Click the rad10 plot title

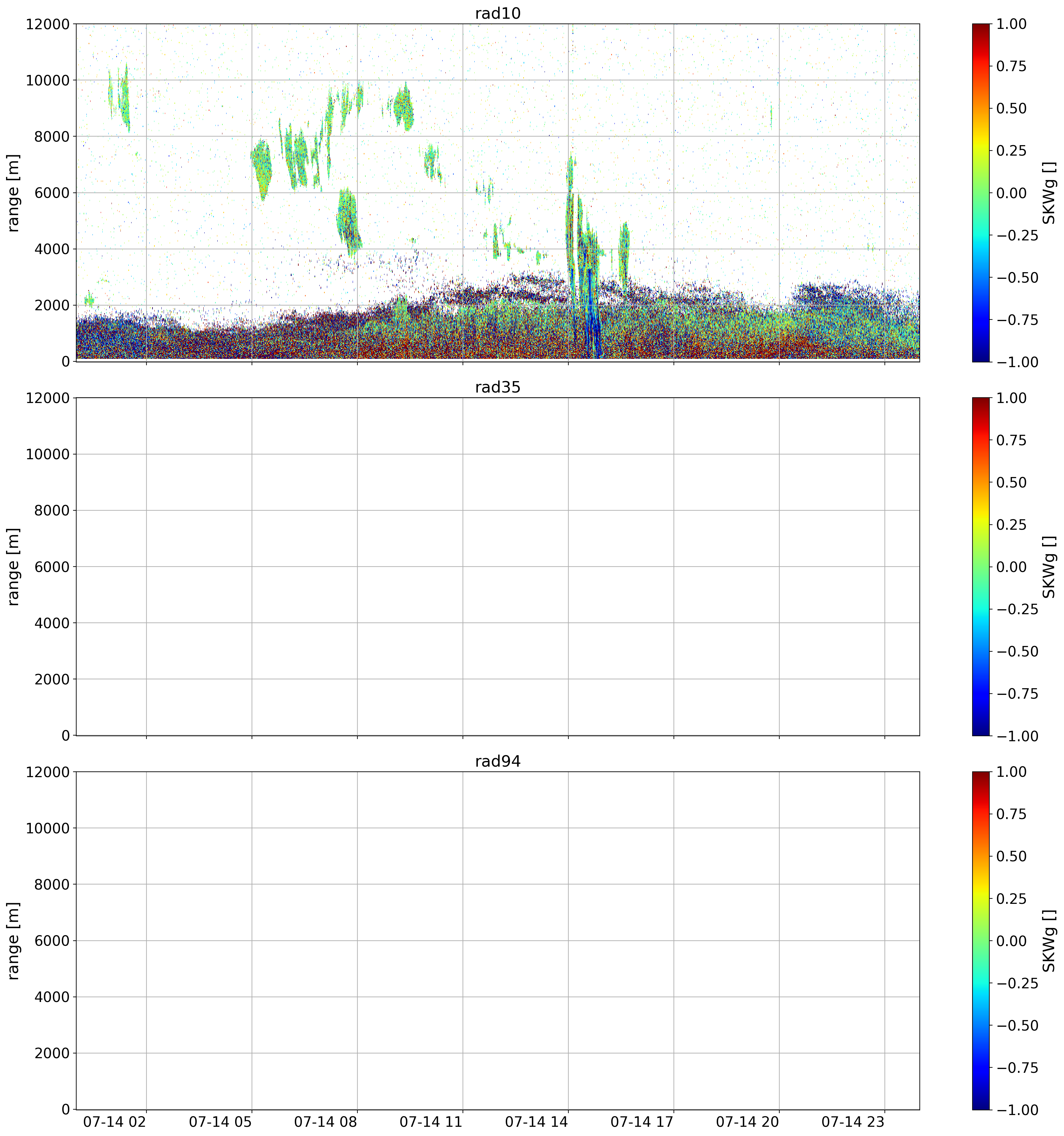(x=498, y=13)
